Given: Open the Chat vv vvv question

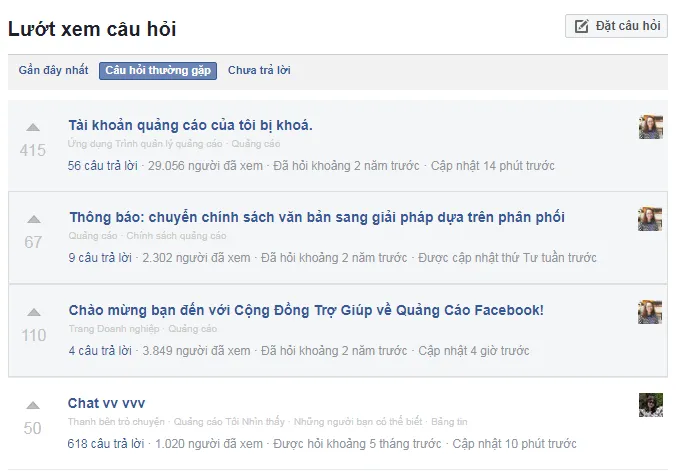Looking at the screenshot, I should pyautogui.click(x=106, y=404).
